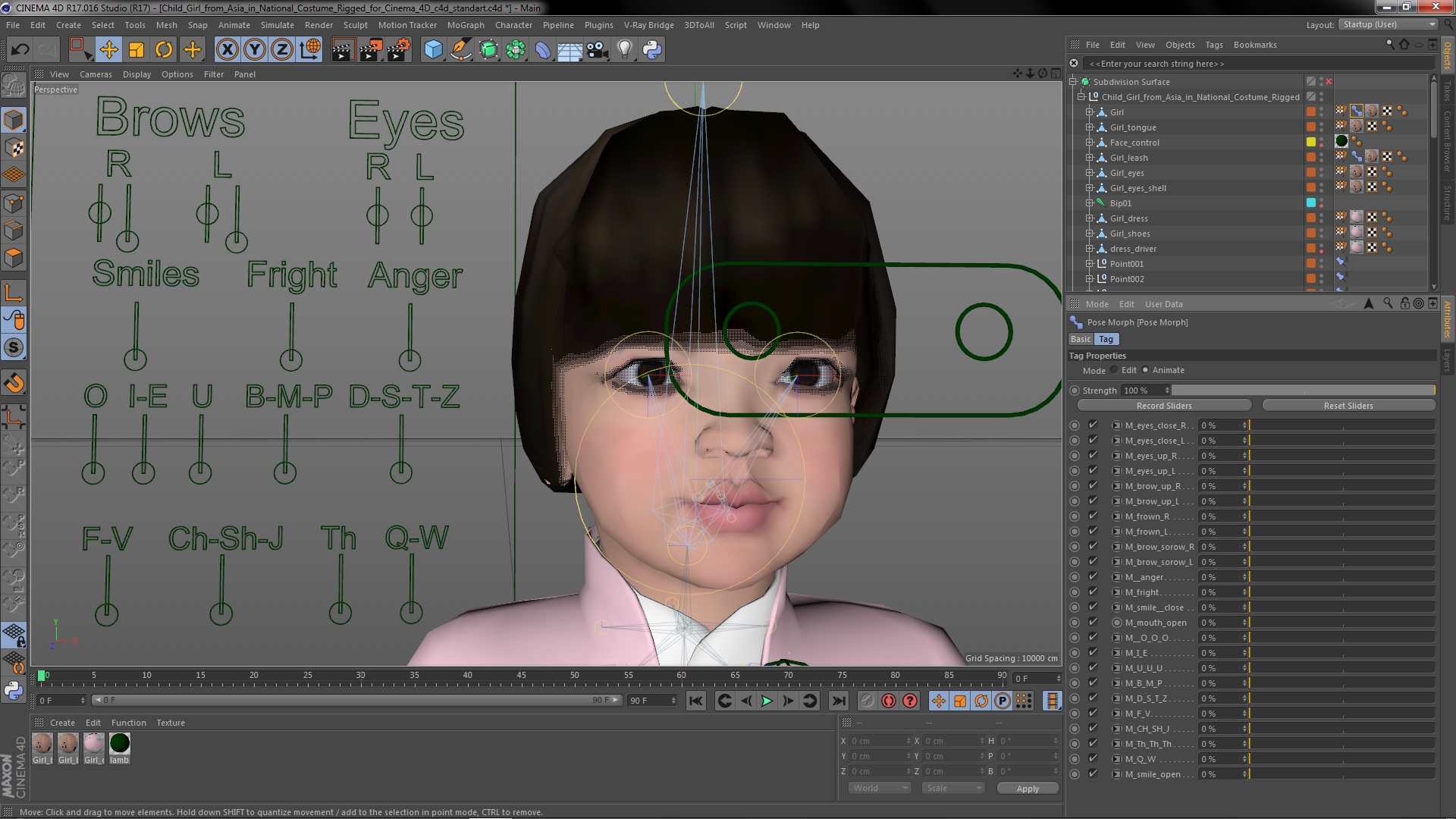Click the Strength slider bar
Screen dimensions: 1456x819
(1304, 391)
